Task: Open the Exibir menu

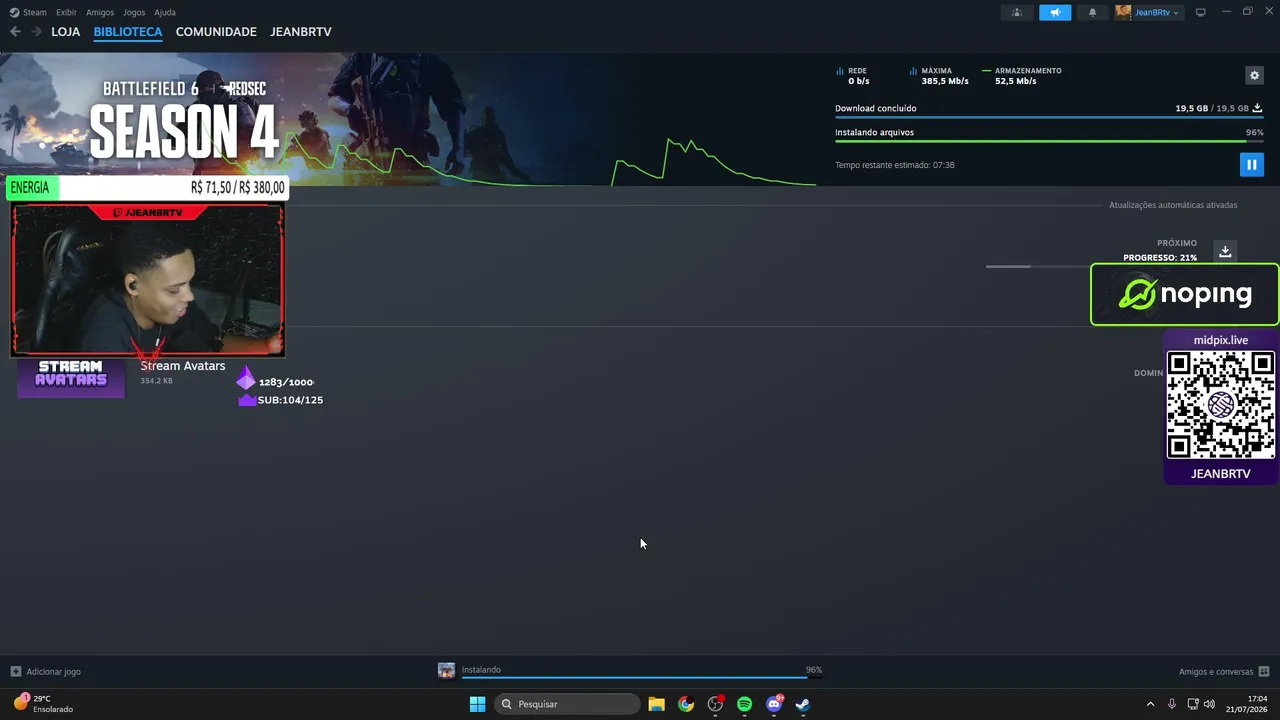Action: [x=66, y=12]
